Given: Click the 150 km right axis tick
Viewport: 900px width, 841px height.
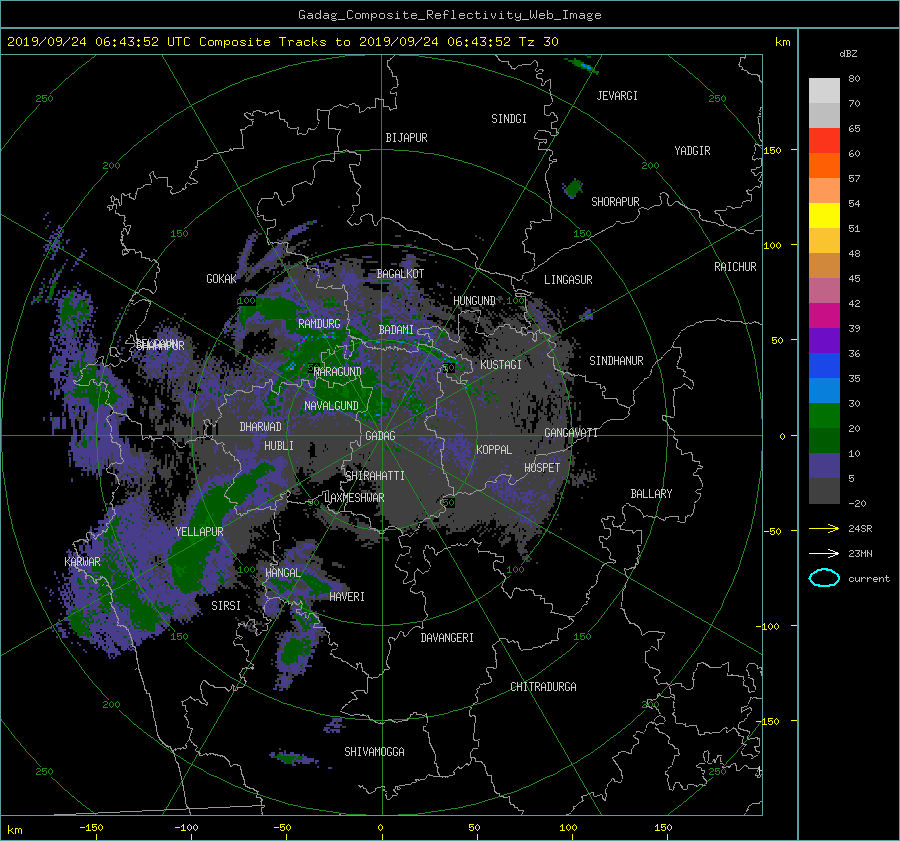Looking at the screenshot, I should tap(773, 150).
